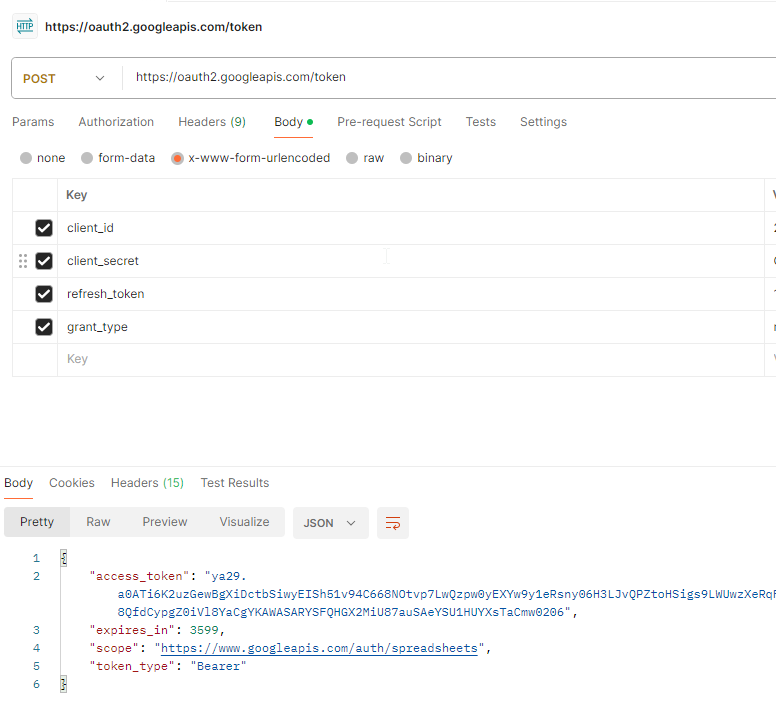Open the request Headers (9) tab
The image size is (776, 703).
coord(212,122)
